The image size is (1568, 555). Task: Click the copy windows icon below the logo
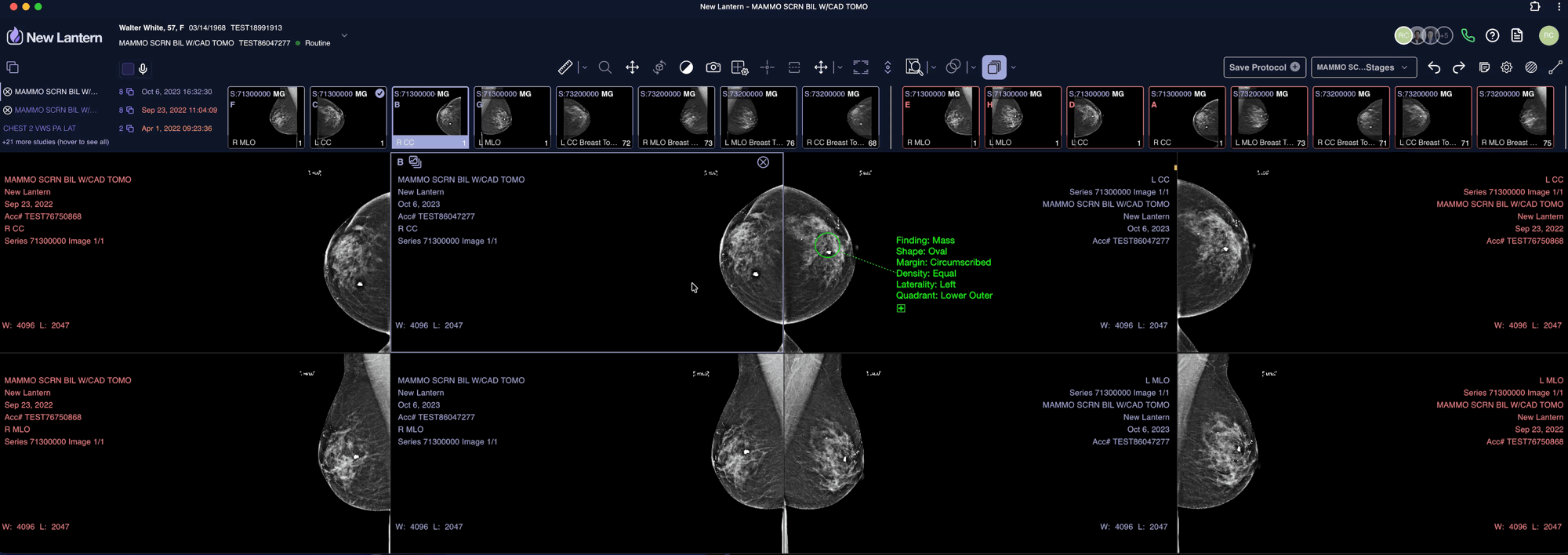point(12,67)
